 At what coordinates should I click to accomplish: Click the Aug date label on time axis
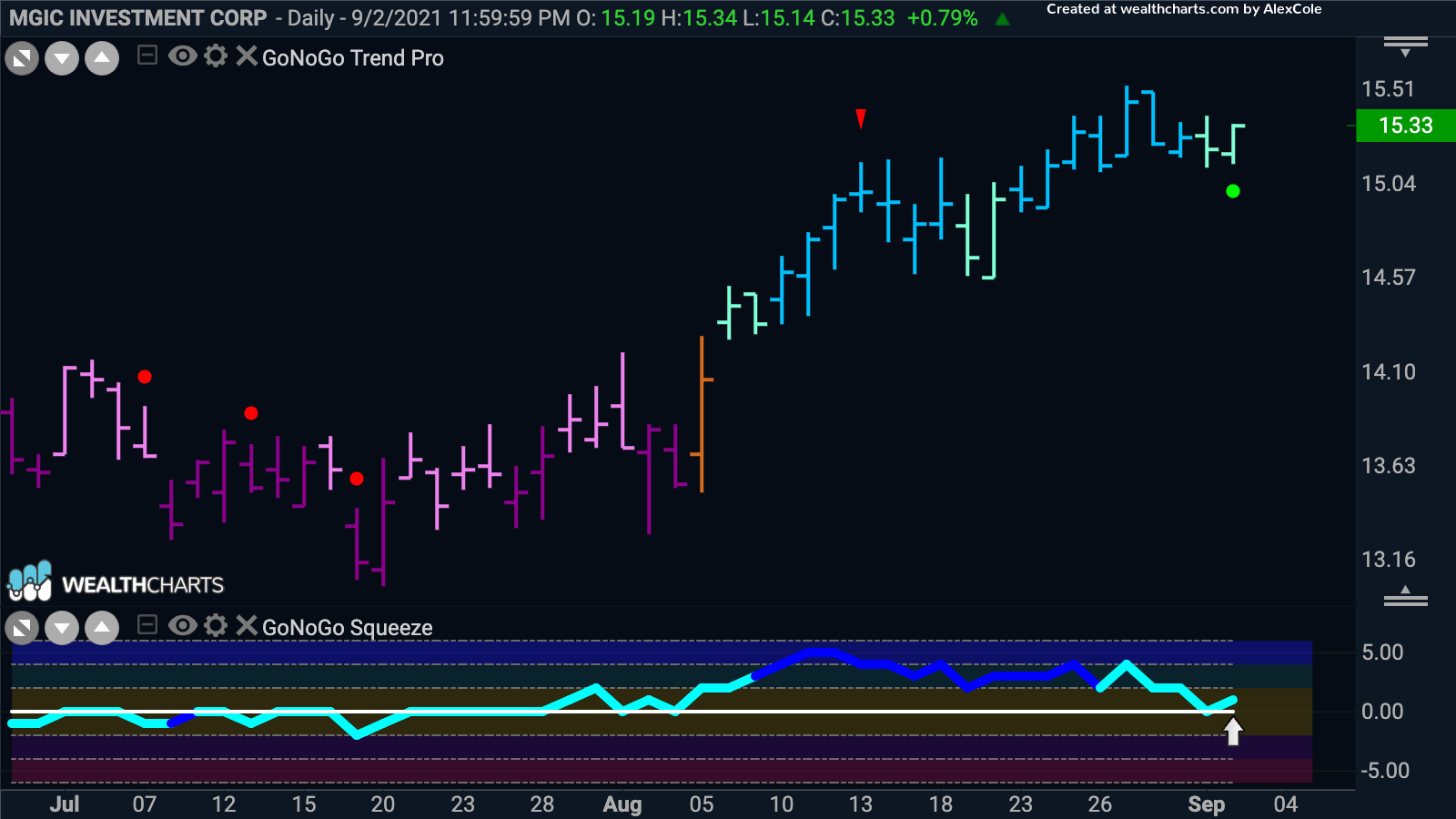tap(622, 804)
